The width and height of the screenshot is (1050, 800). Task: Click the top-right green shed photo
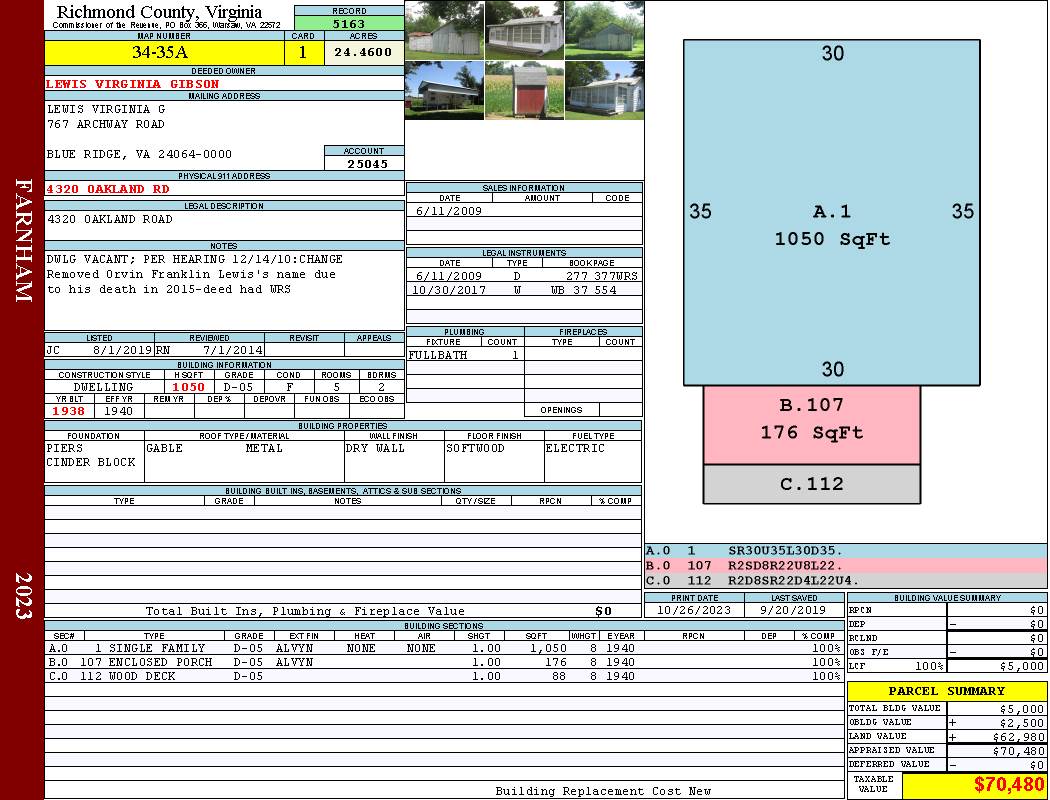604,30
